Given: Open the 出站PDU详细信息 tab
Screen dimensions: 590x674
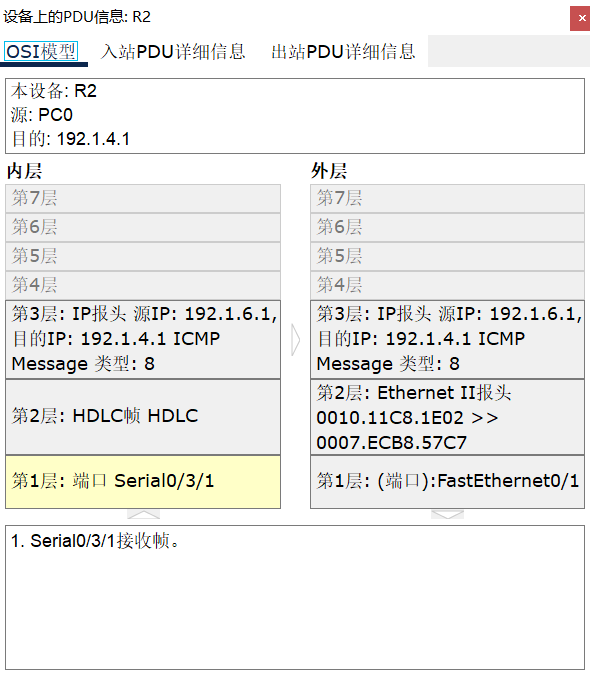Looking at the screenshot, I should 343,52.
